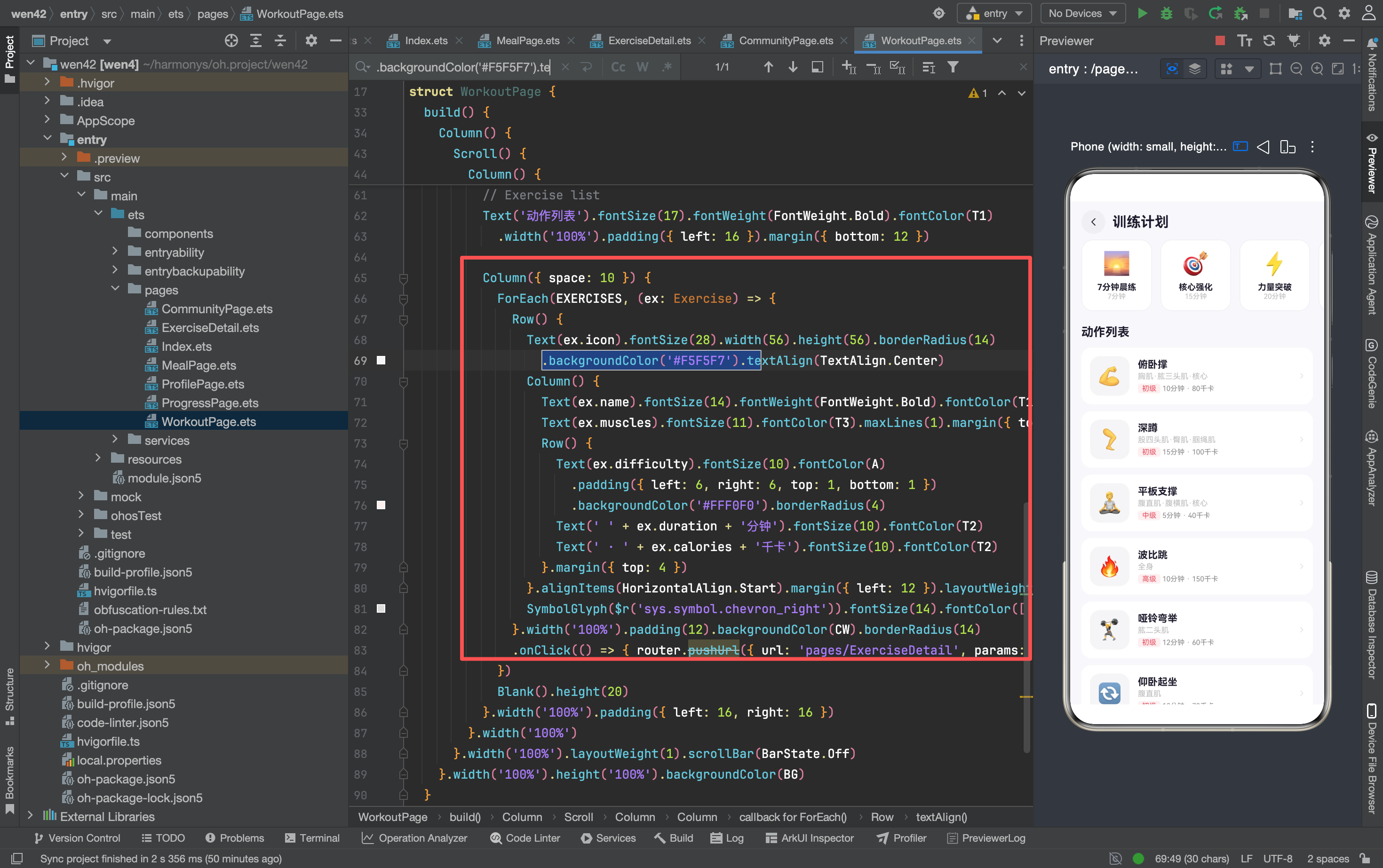
Task: Click the line 76 #FFF0F0 color swatch
Action: [381, 505]
